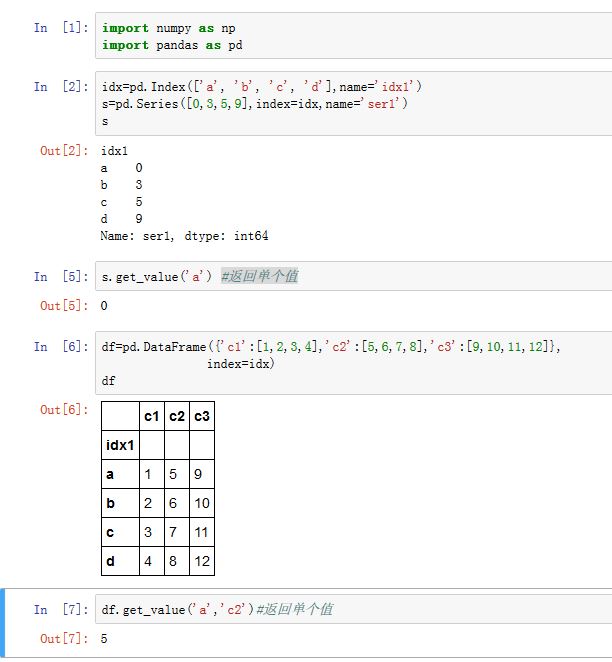
Task: Click the lone 'df' line in cell In [6]
Action: click(108, 381)
